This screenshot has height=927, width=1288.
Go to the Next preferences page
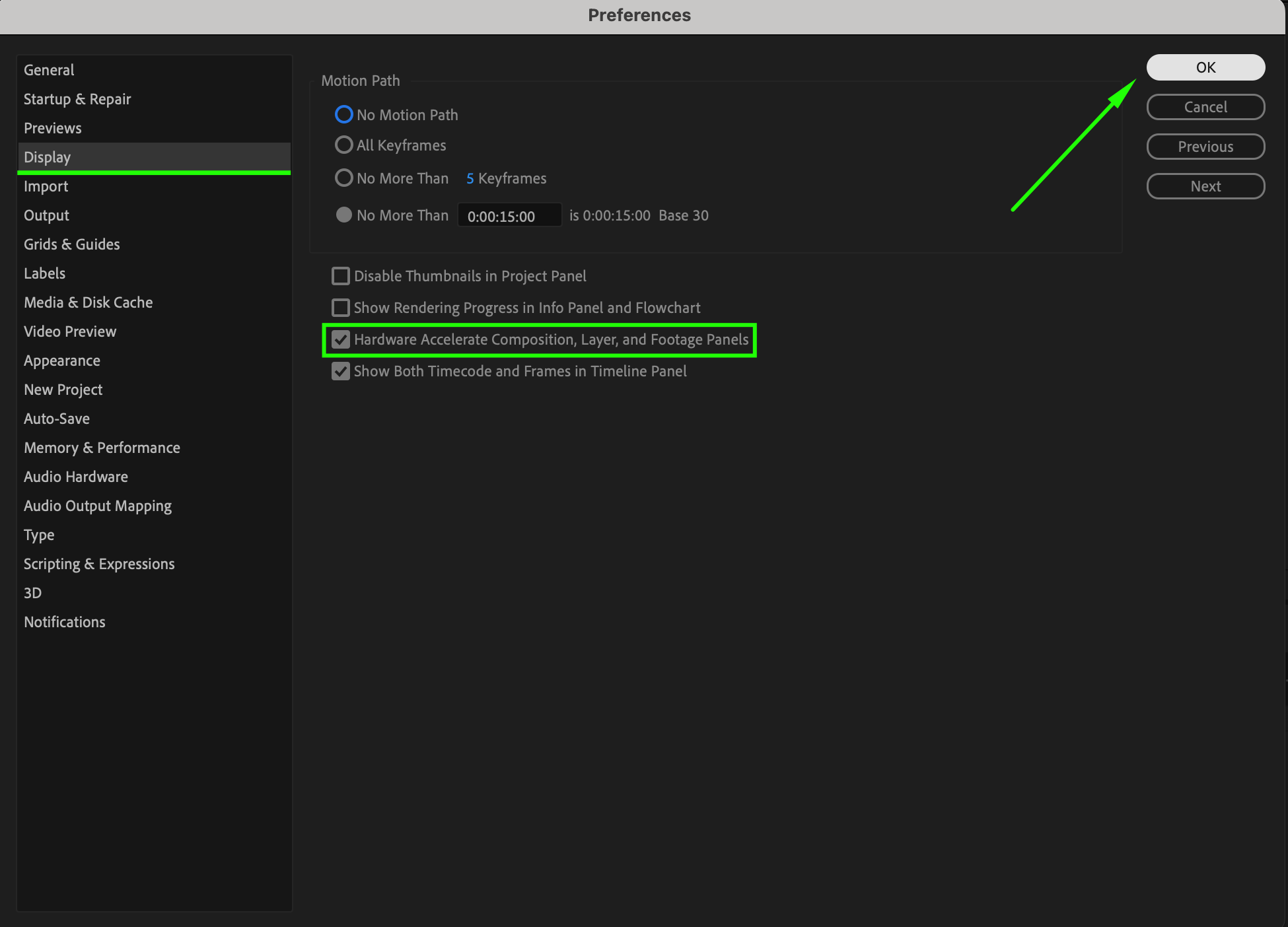1205,186
